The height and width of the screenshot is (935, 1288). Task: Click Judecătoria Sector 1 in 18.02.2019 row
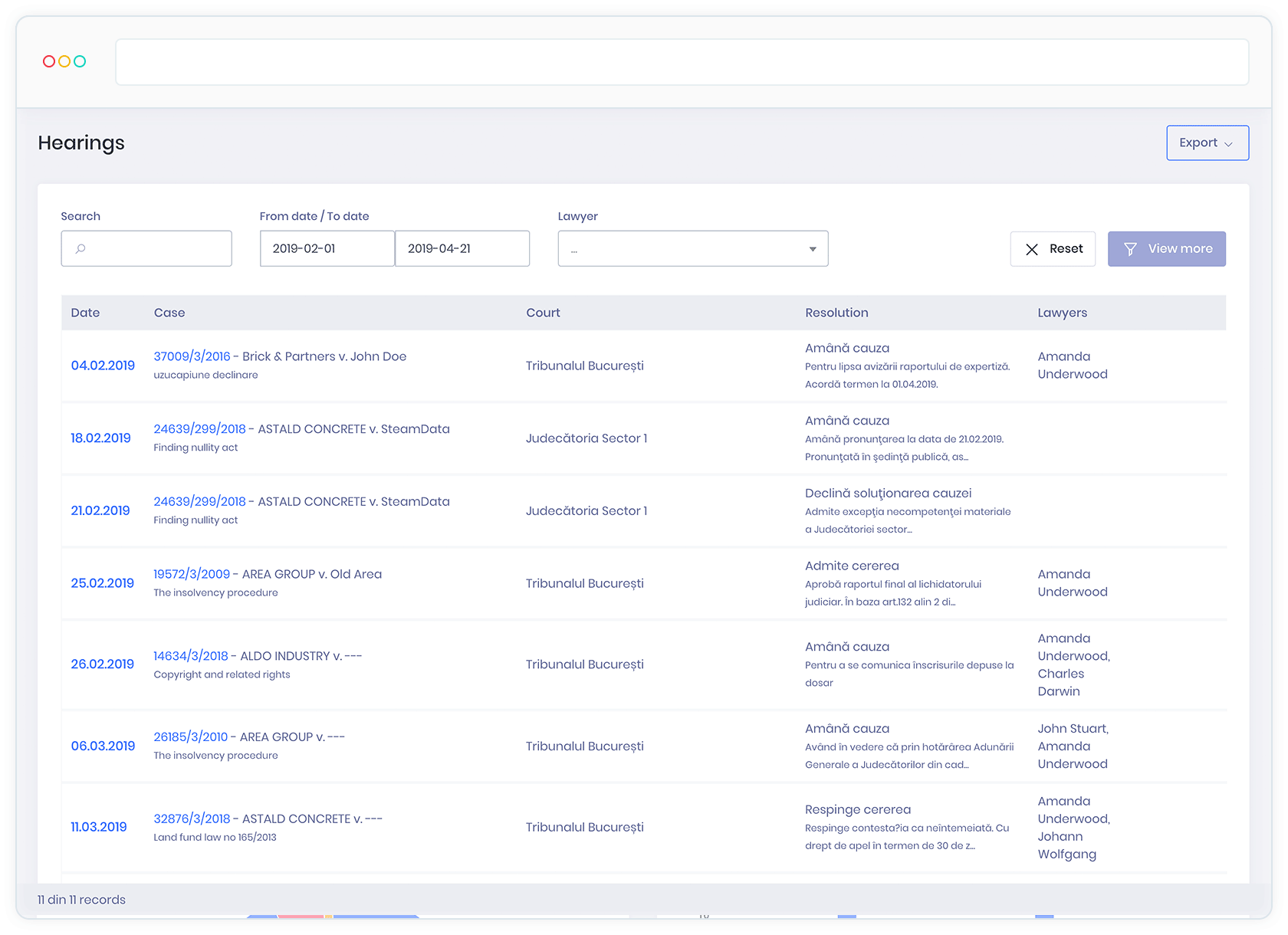click(586, 438)
